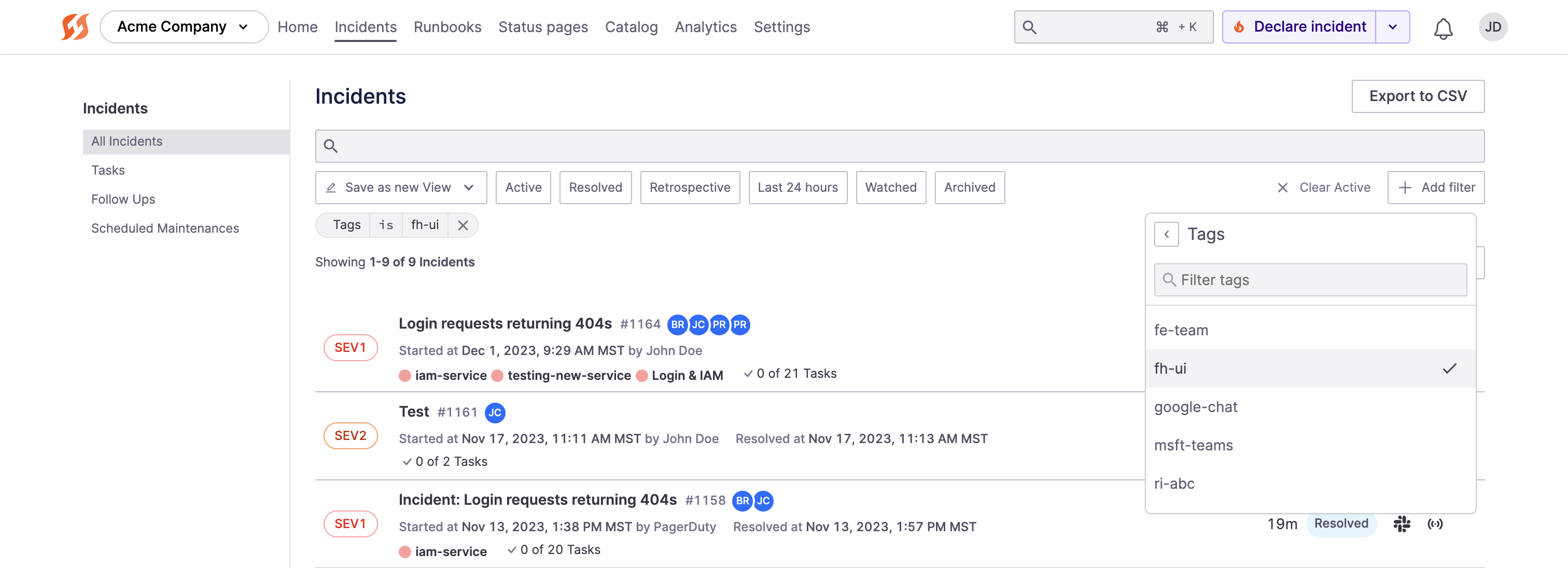This screenshot has height=568, width=1568.
Task: Open Follow Ups in sidebar
Action: tap(123, 200)
